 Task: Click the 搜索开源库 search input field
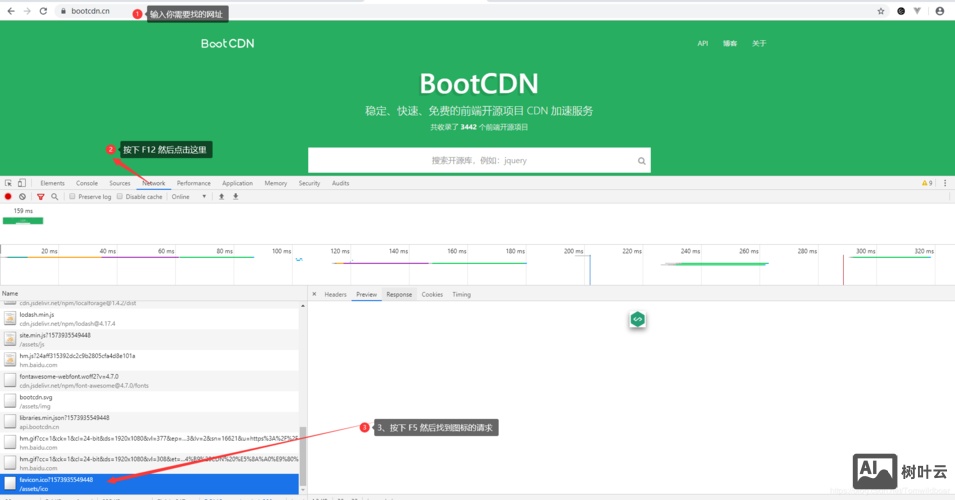coord(479,160)
